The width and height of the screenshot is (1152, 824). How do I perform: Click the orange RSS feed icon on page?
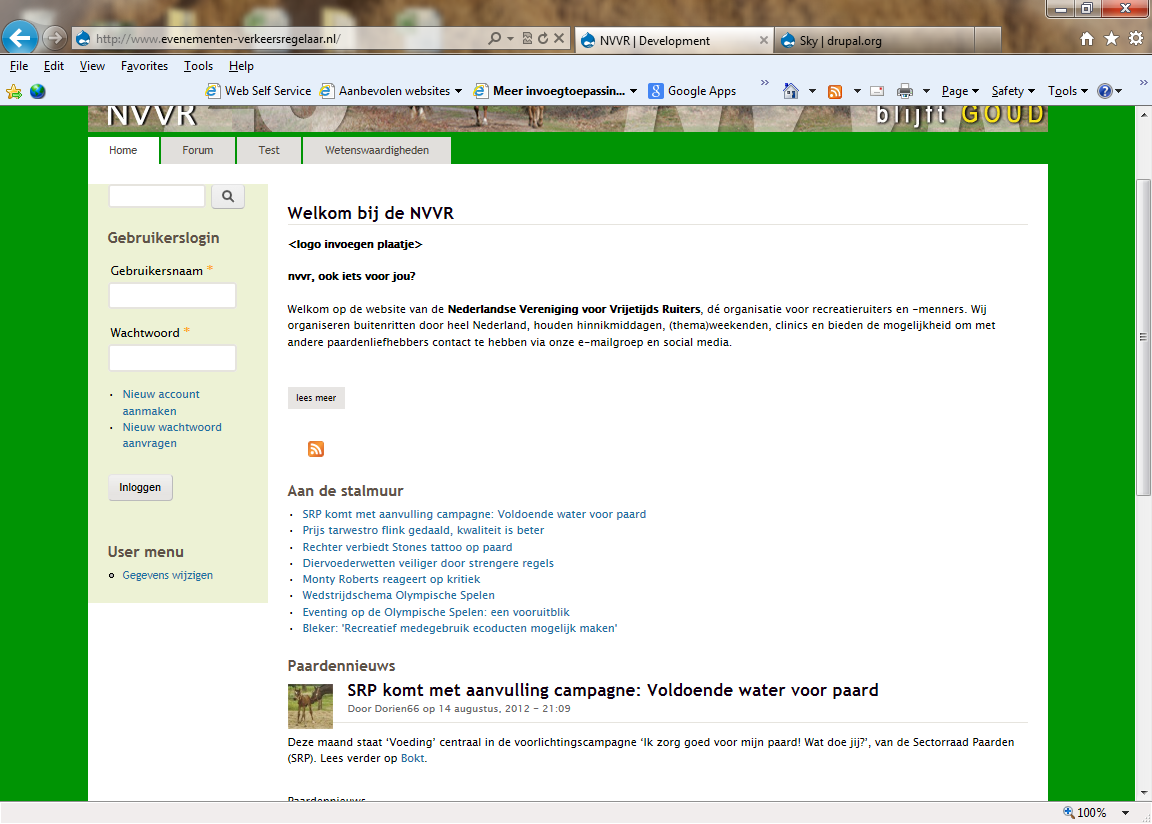pos(316,449)
